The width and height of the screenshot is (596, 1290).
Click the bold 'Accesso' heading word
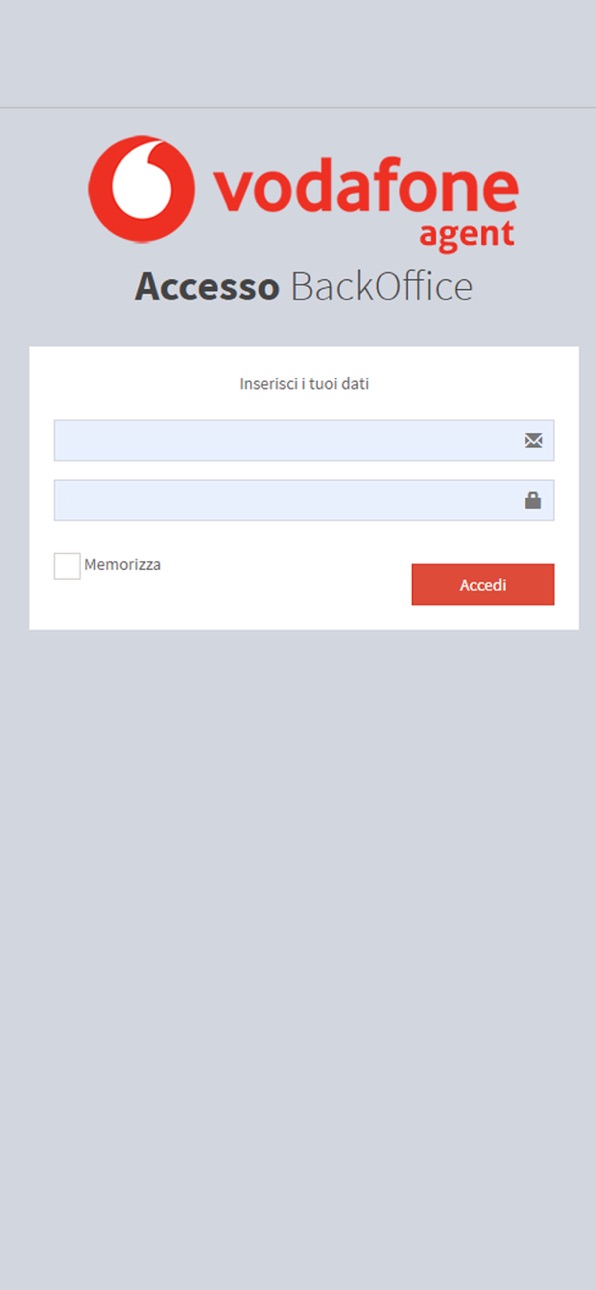(207, 287)
